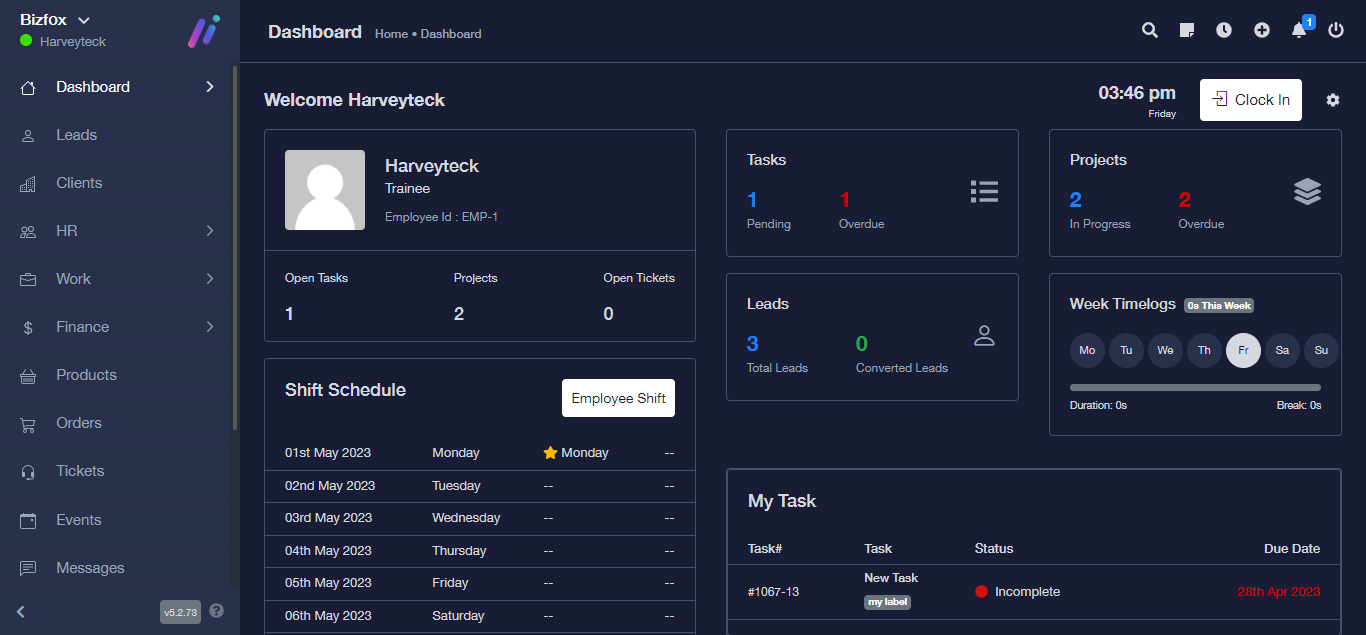The height and width of the screenshot is (635, 1366).
Task: Click the help question mark icon
Action: [216, 611]
